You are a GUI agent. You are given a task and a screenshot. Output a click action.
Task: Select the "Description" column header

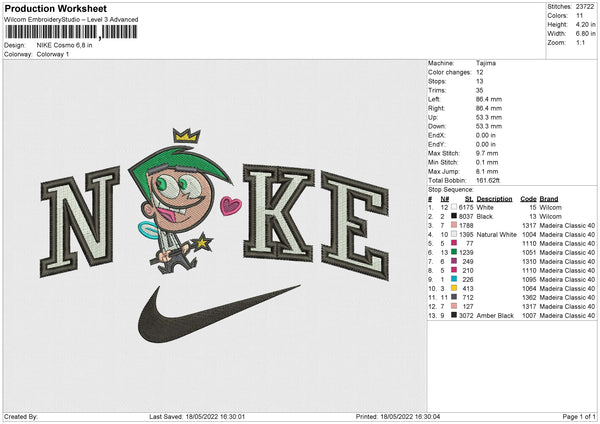click(494, 199)
